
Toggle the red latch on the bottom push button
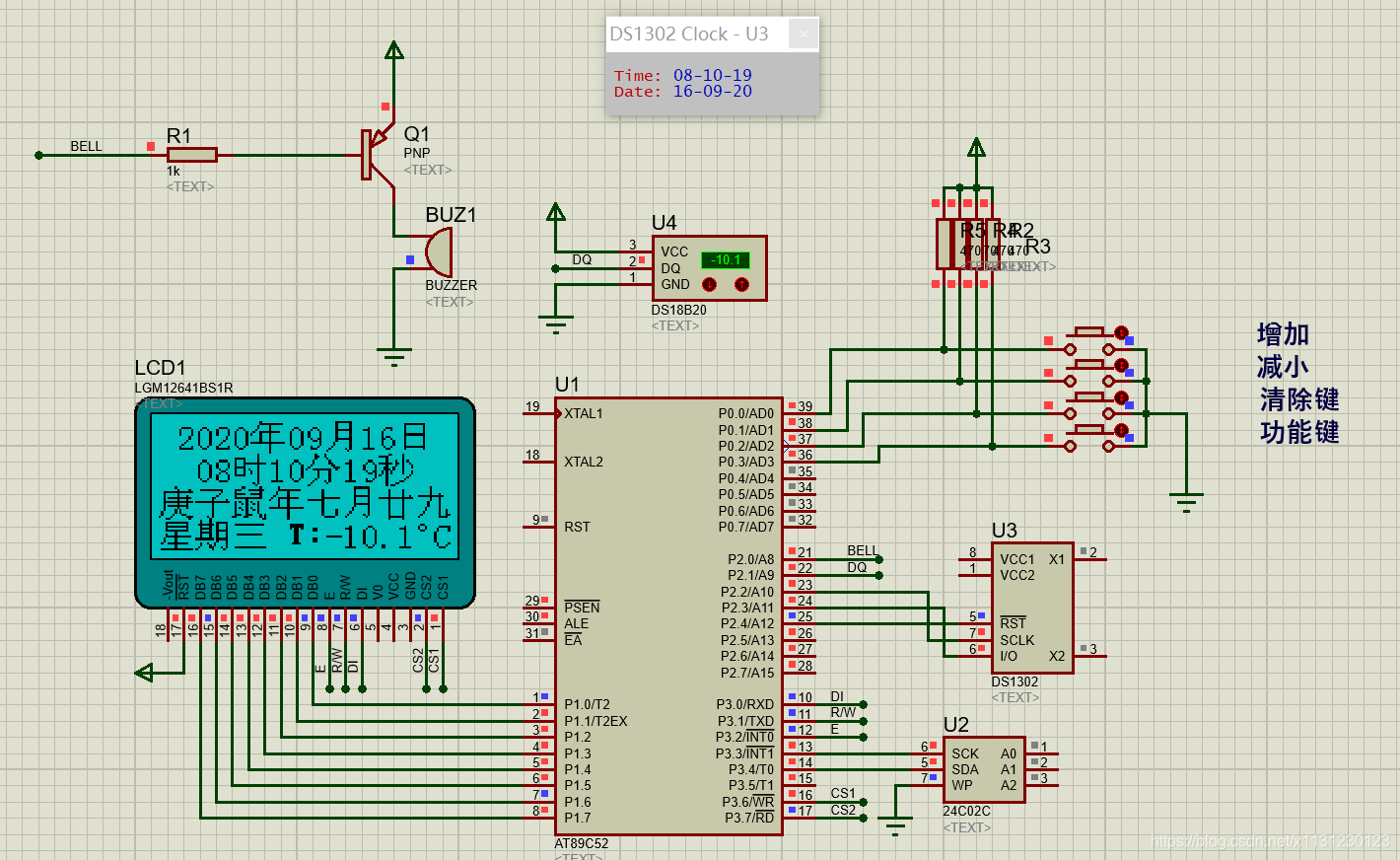point(1121,431)
